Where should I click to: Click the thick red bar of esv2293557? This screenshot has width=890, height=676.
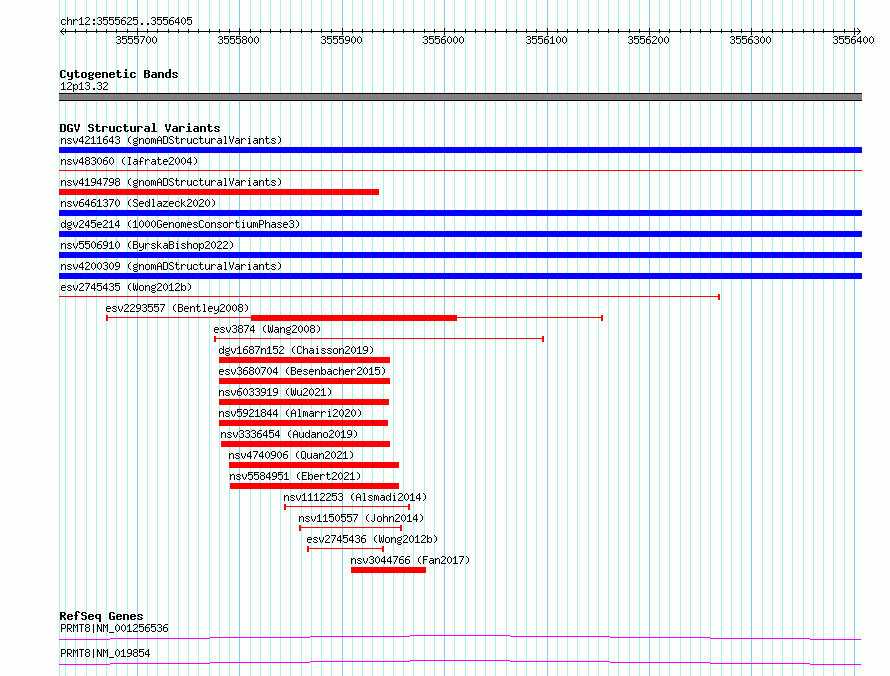click(354, 318)
